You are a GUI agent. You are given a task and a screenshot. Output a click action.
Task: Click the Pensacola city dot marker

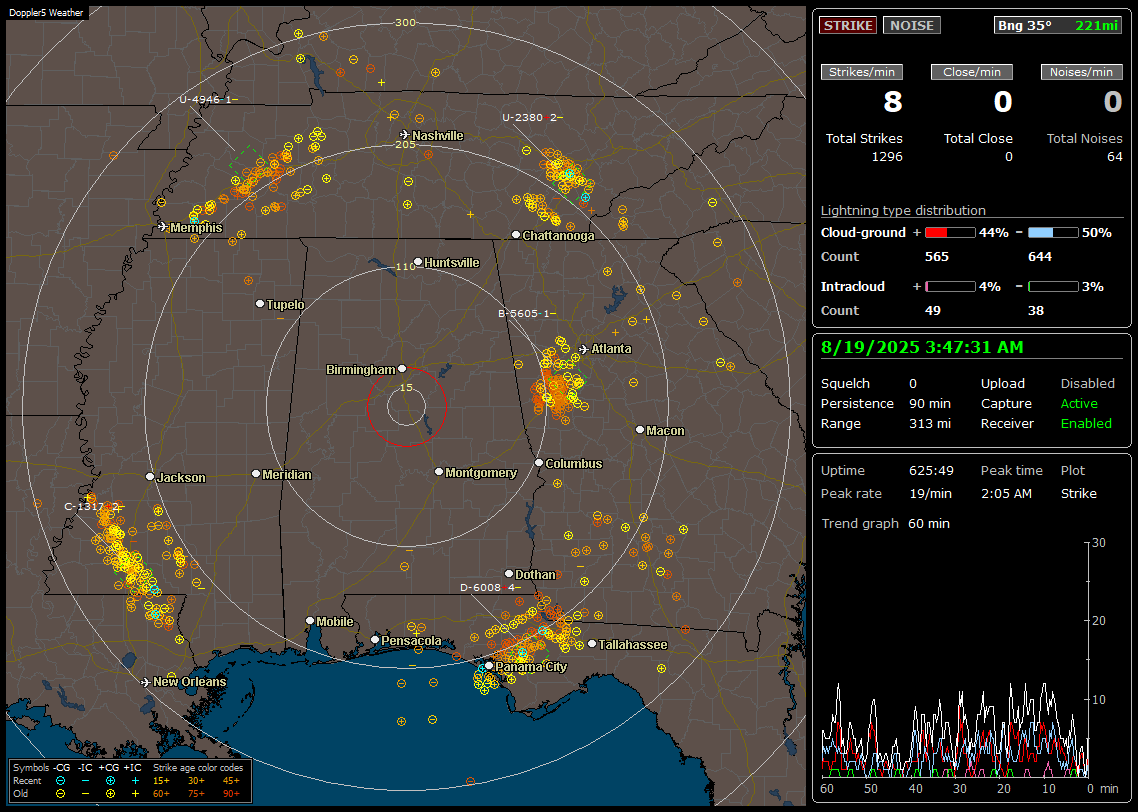pos(375,640)
